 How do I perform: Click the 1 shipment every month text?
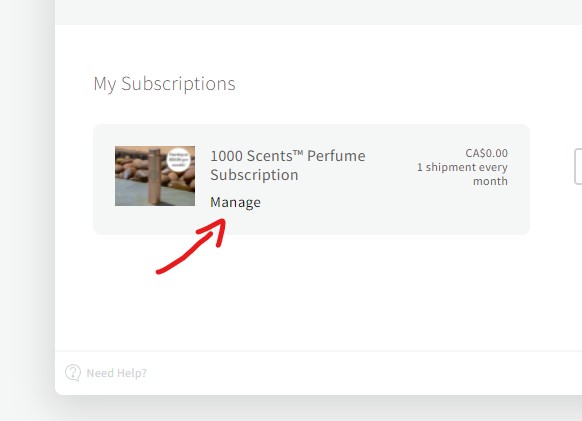(462, 174)
